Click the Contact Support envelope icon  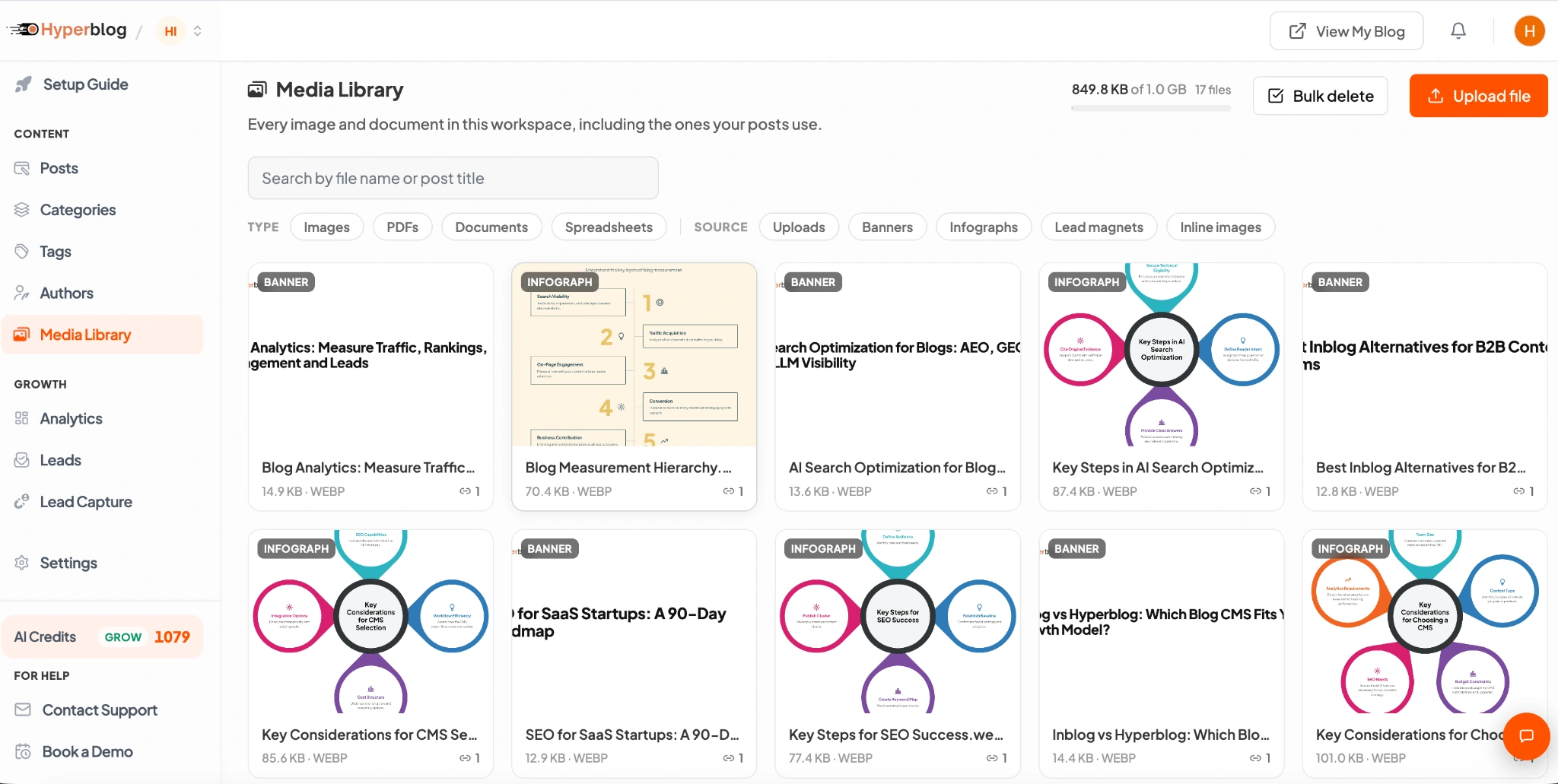click(x=24, y=709)
